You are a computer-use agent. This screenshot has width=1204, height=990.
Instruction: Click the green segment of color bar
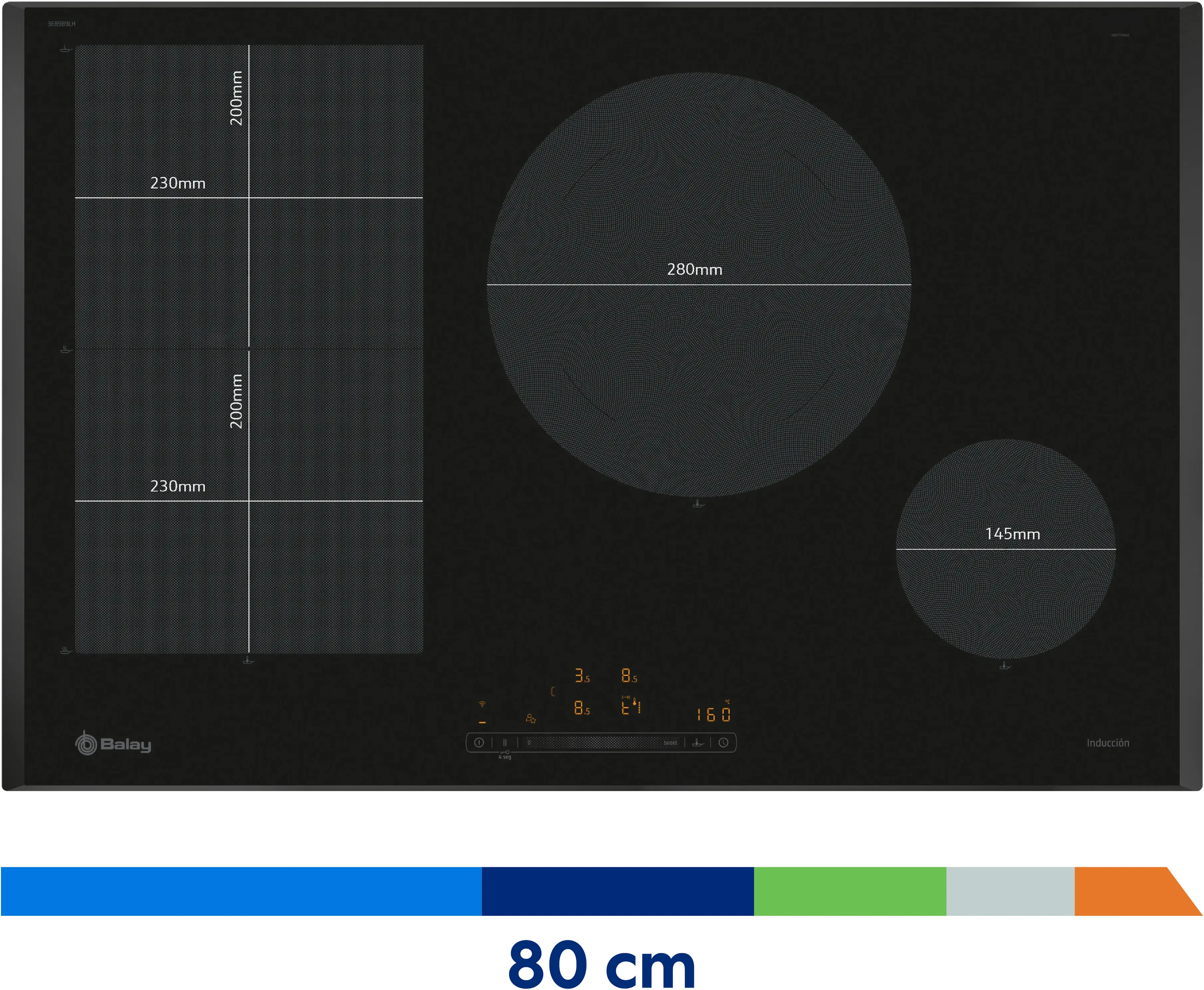coord(850,891)
